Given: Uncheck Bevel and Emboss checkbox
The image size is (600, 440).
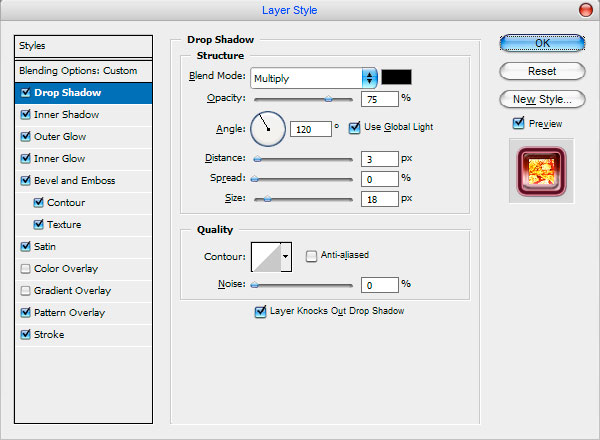Looking at the screenshot, I should pyautogui.click(x=26, y=181).
